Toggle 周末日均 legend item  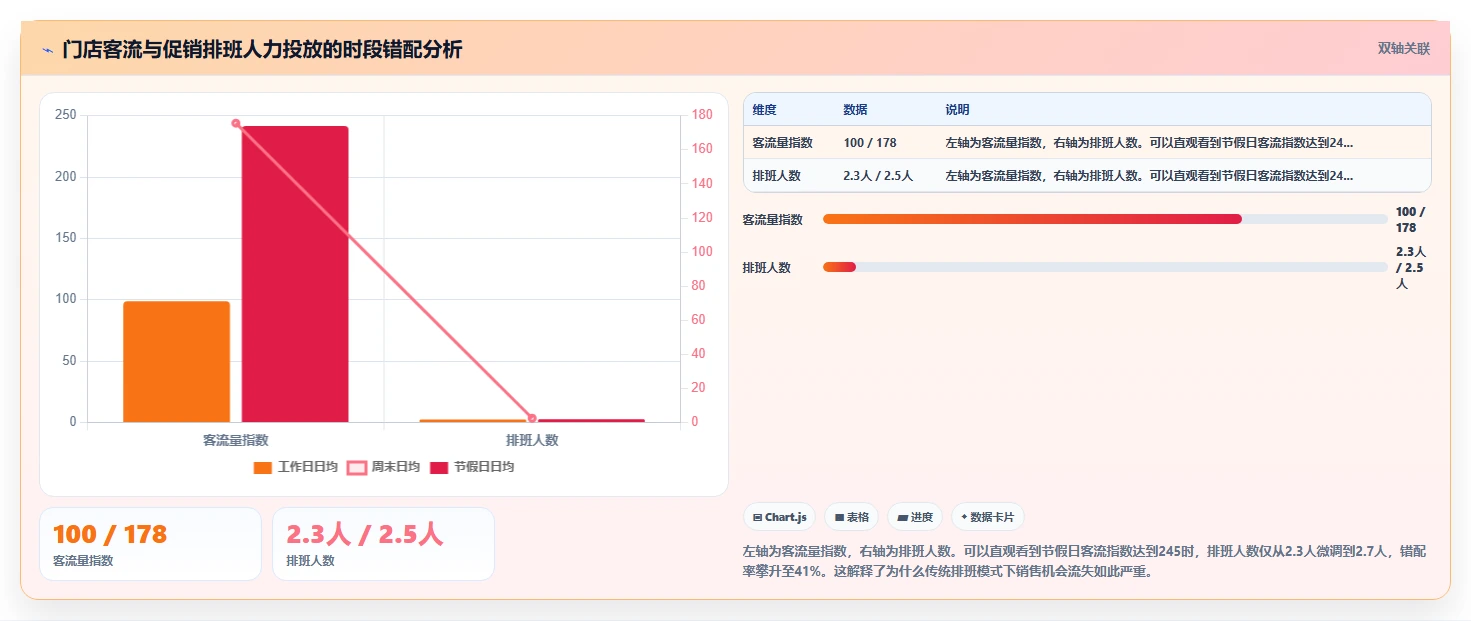(x=383, y=467)
